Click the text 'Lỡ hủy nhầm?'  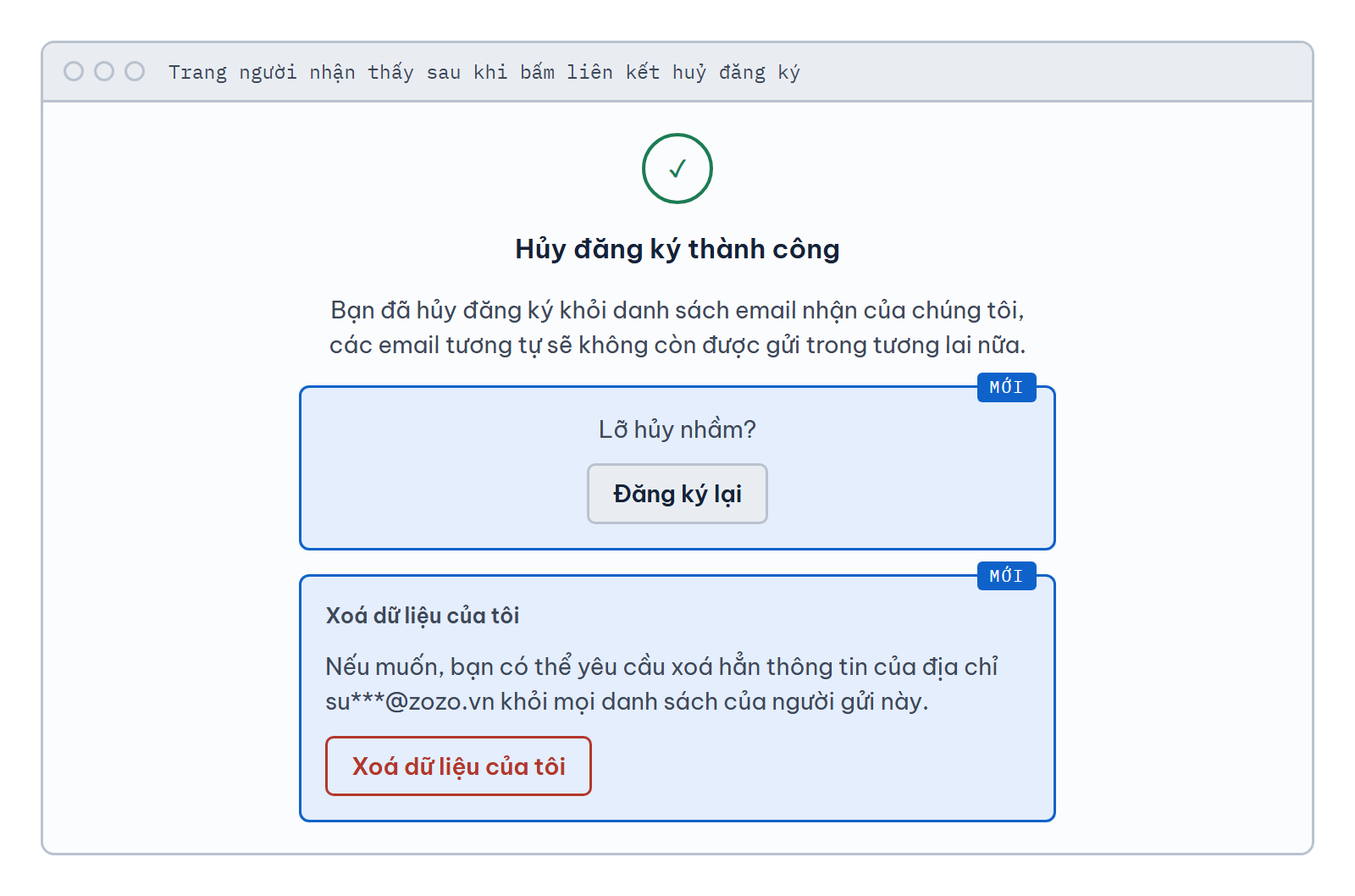677,429
